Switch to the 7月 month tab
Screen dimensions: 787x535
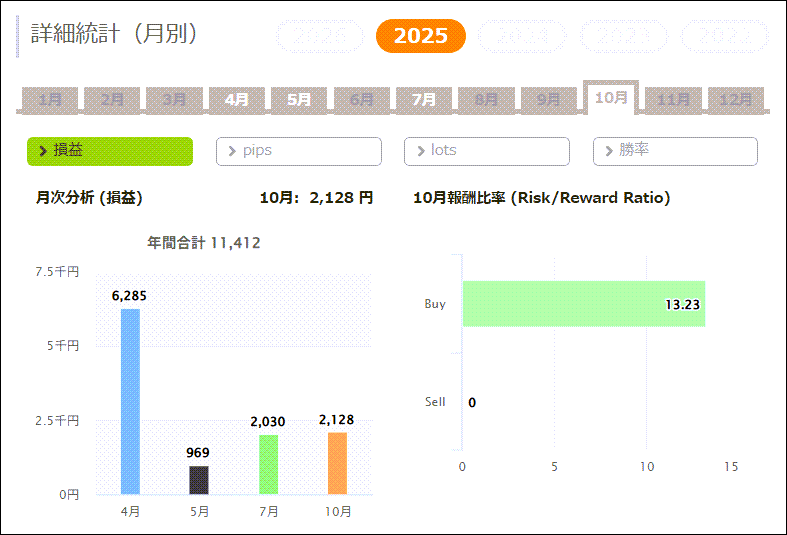pos(424,99)
